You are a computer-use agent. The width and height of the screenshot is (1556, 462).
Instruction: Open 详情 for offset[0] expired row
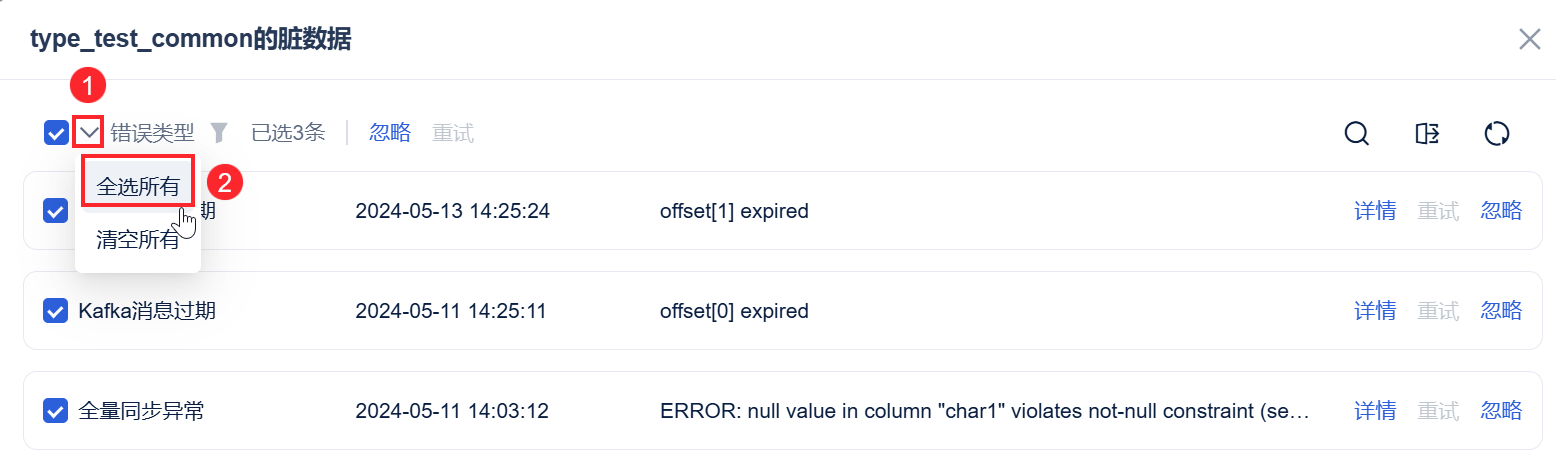[x=1375, y=311]
